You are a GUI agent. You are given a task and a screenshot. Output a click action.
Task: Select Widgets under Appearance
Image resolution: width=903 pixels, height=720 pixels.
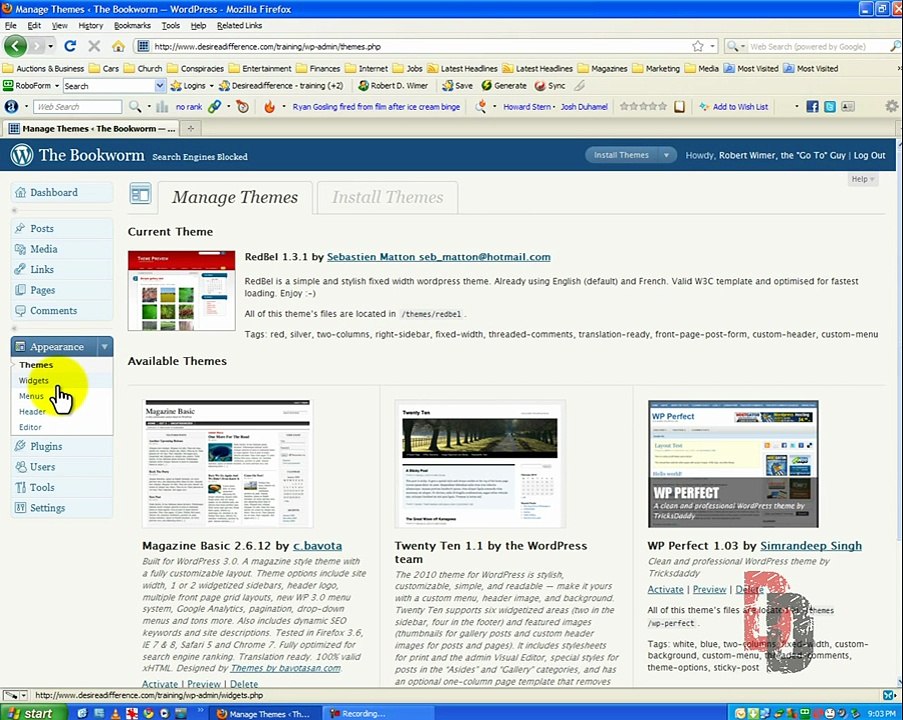pyautogui.click(x=33, y=380)
